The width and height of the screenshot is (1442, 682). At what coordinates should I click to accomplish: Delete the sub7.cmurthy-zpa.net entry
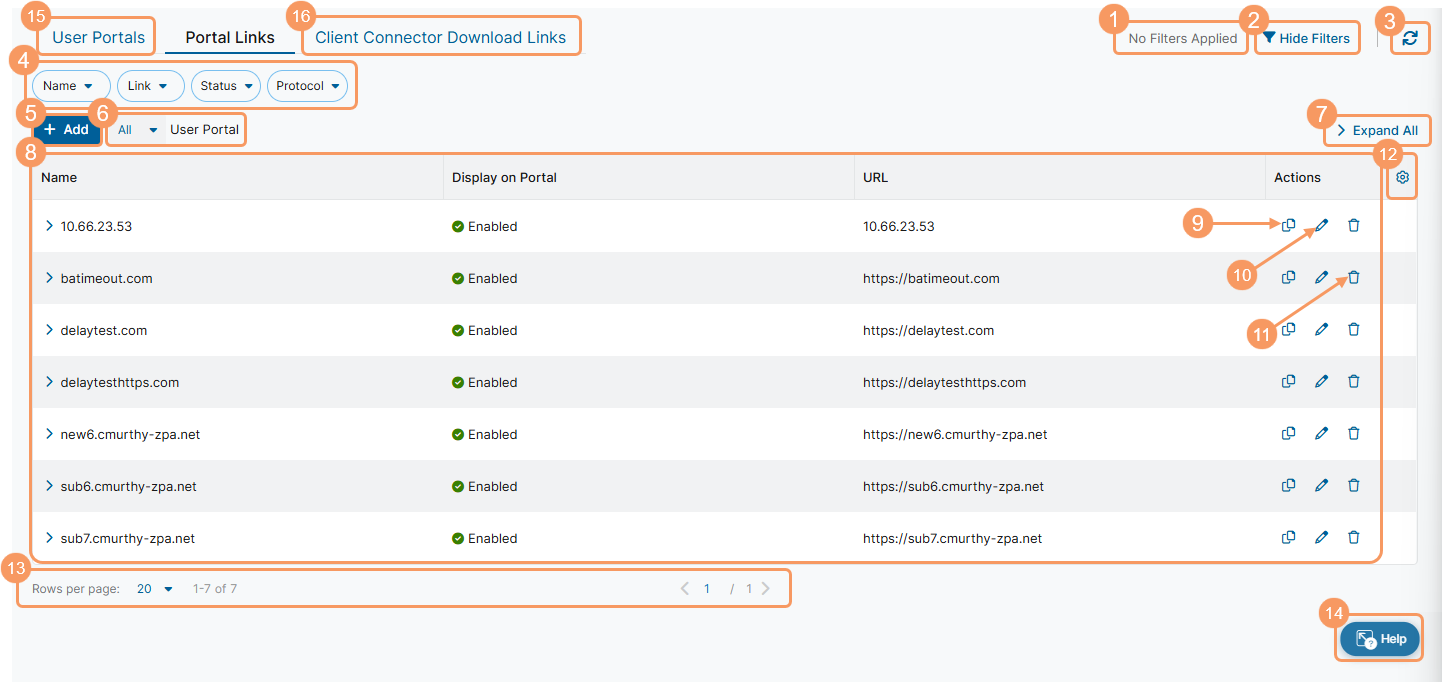coord(1353,538)
